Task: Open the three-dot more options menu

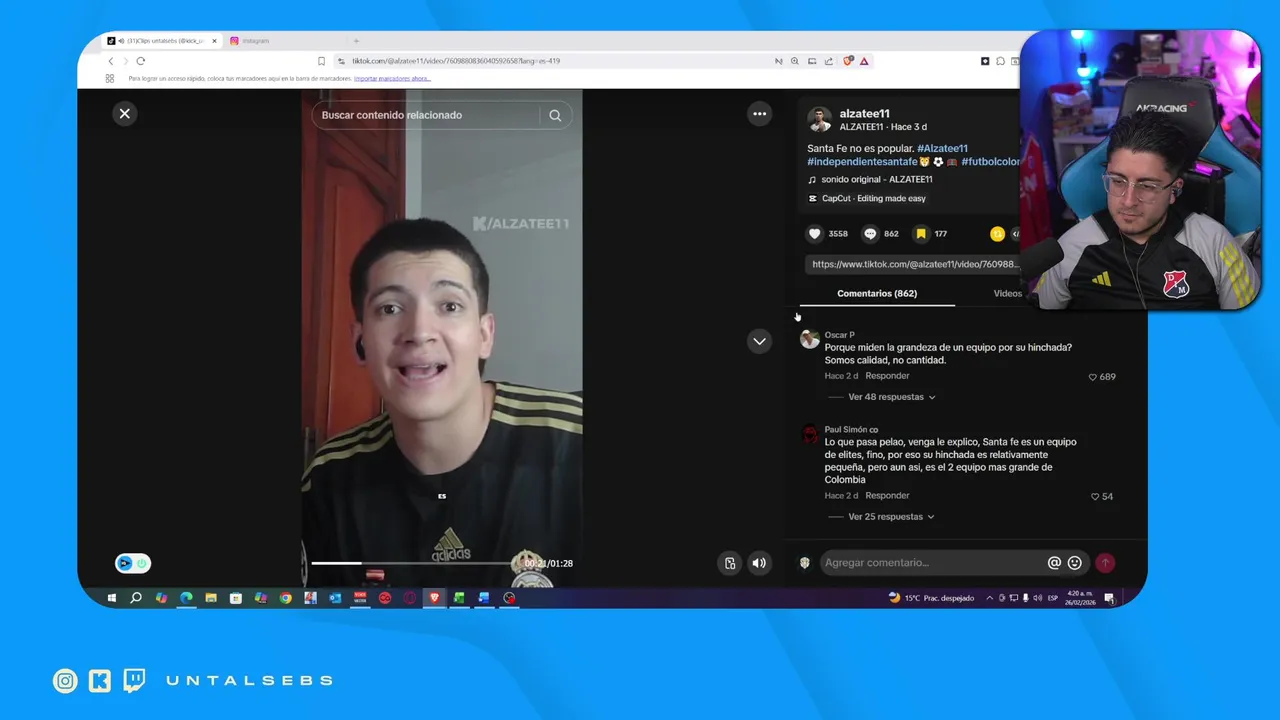Action: tap(760, 114)
